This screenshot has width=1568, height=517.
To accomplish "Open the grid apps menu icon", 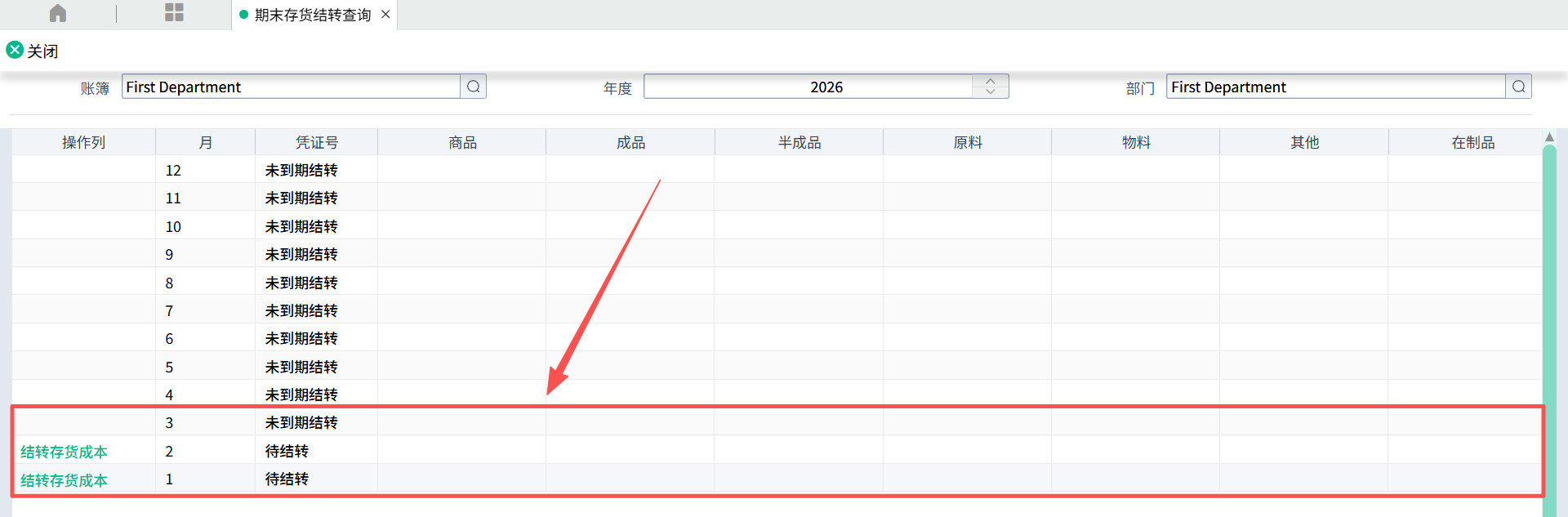I will [x=174, y=13].
